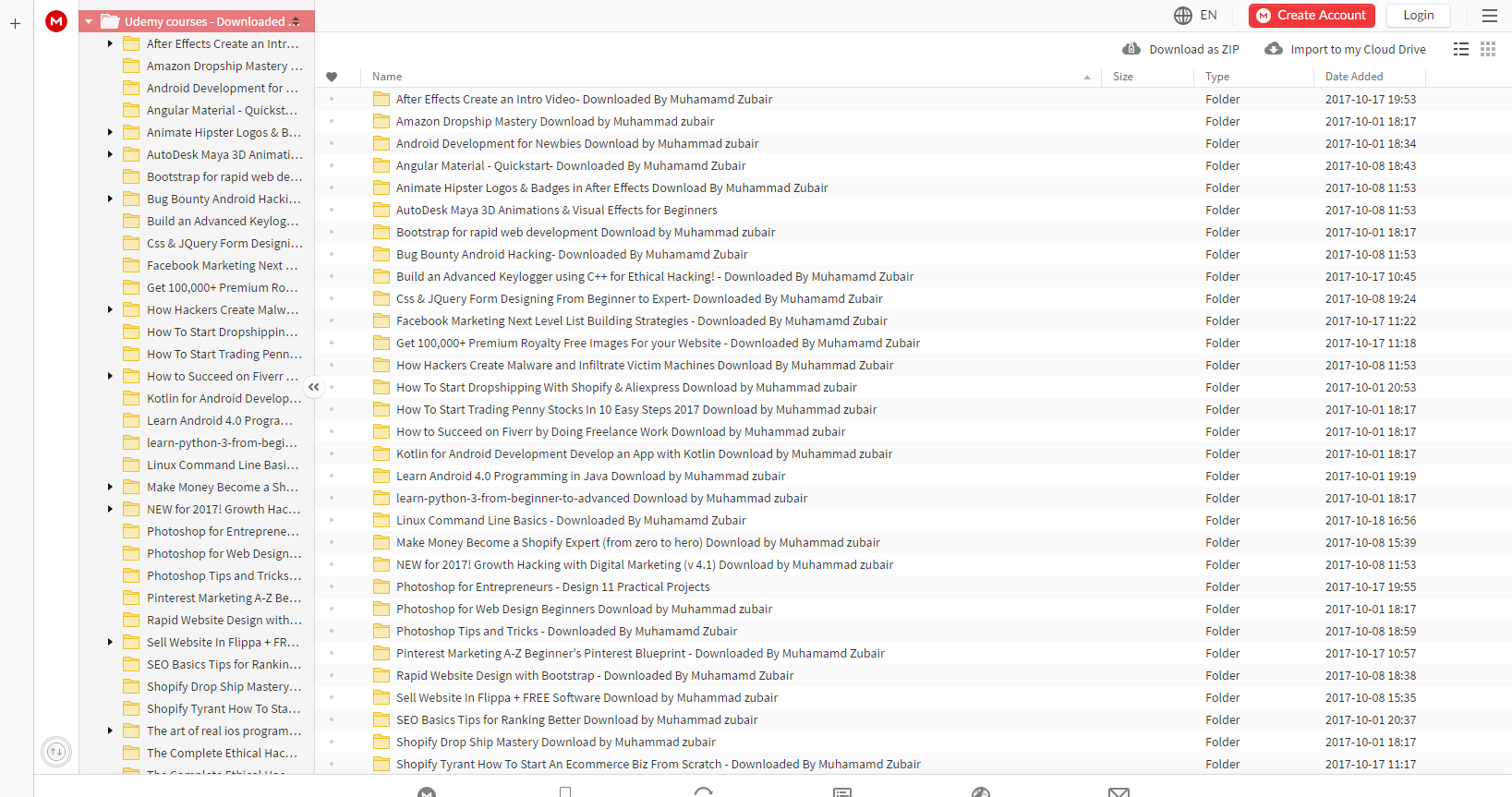The height and width of the screenshot is (797, 1512).
Task: Click tree folder icon for Css & JQuery Form
Action: pos(131,243)
